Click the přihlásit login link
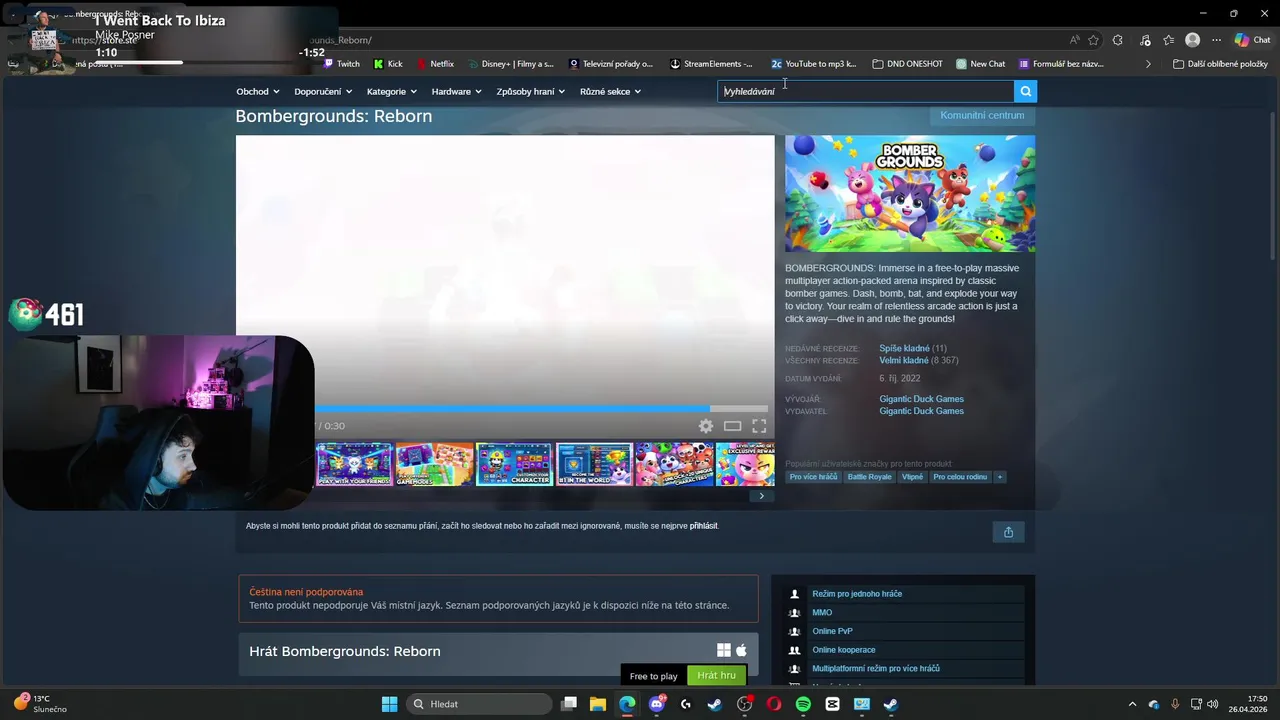 click(x=703, y=526)
